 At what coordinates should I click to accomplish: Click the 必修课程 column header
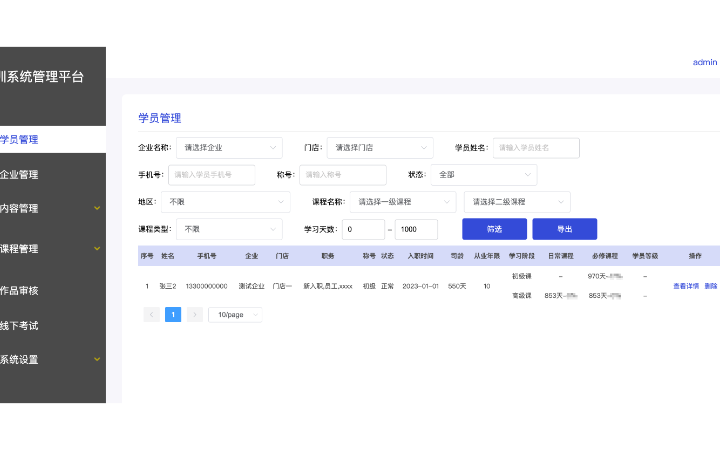point(605,256)
